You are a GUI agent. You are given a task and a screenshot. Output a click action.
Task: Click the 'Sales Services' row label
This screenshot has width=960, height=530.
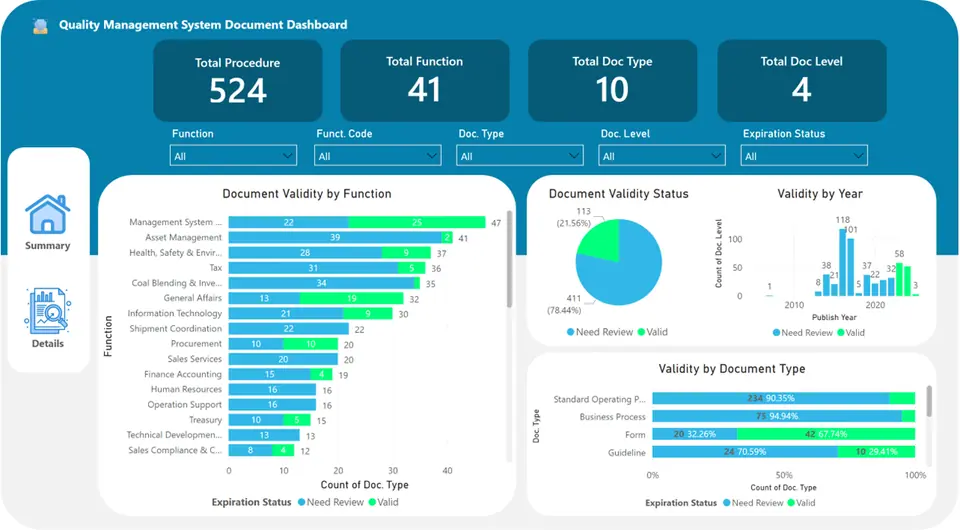195,359
